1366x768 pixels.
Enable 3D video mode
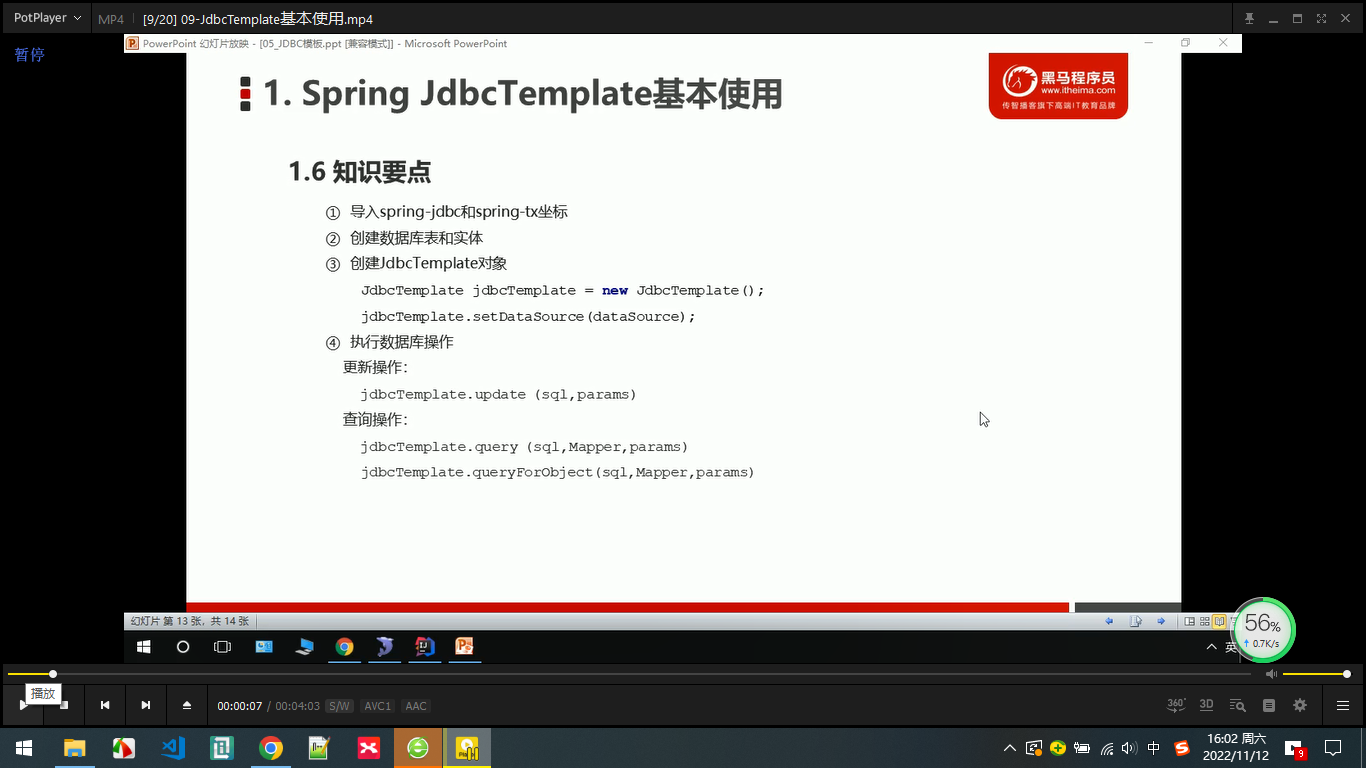coord(1206,705)
